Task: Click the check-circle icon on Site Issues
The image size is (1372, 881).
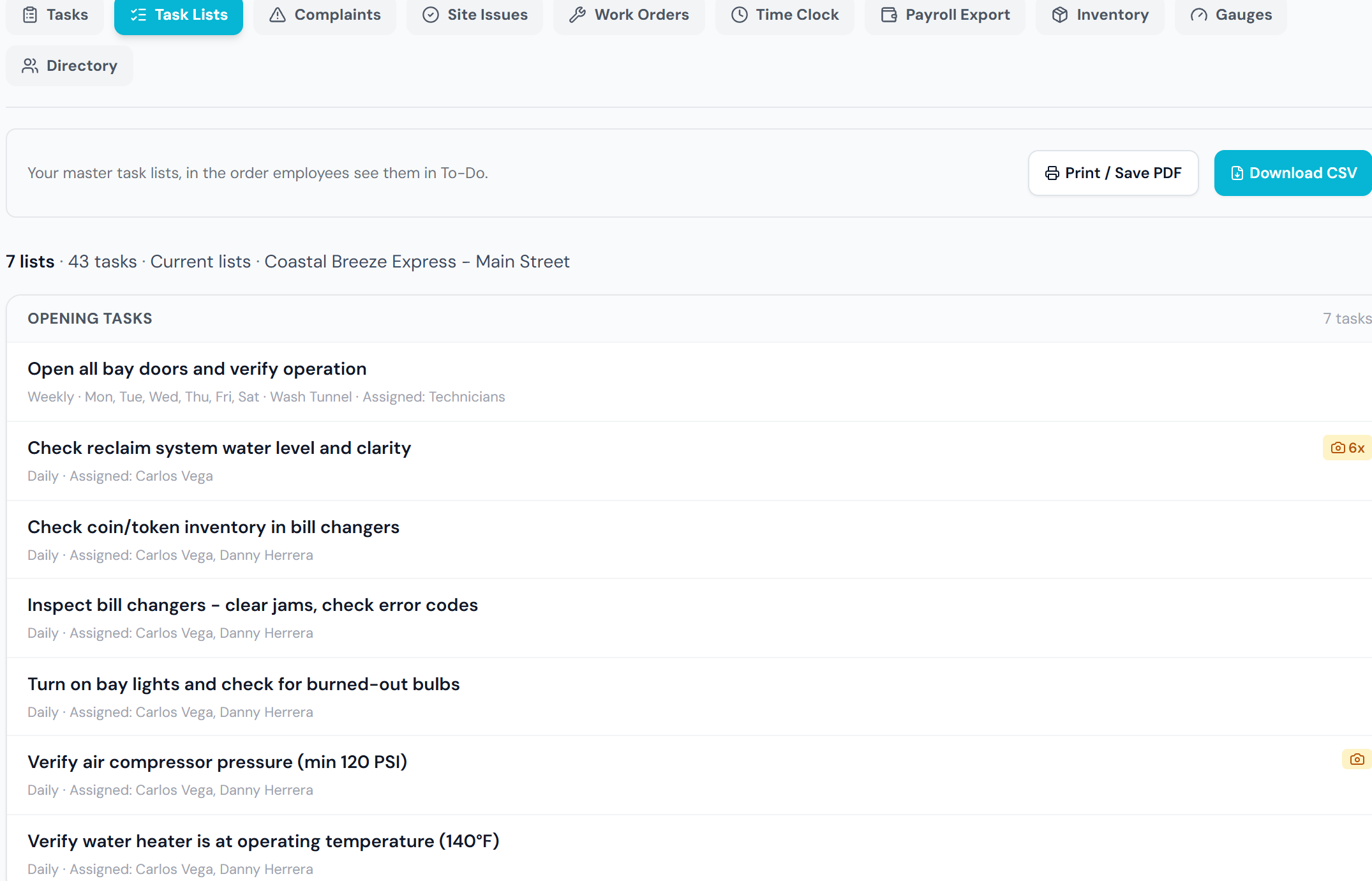Action: click(x=431, y=15)
